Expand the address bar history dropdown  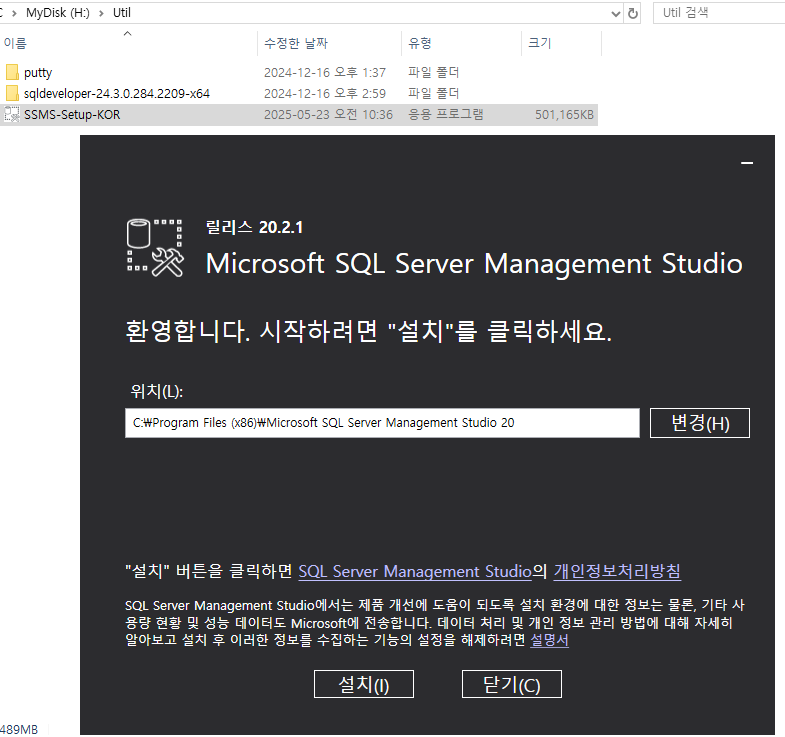(616, 14)
